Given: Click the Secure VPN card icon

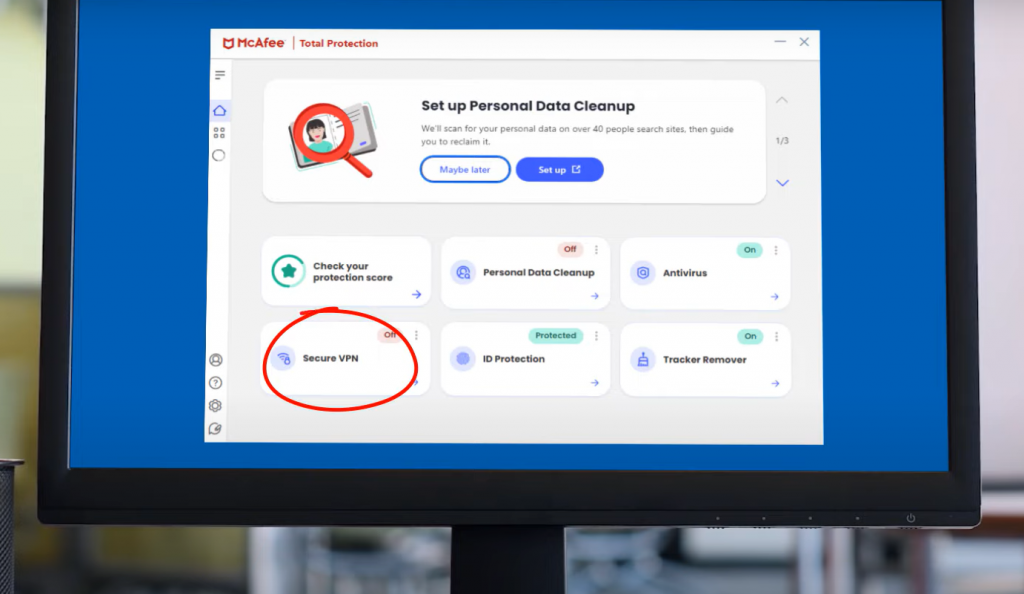Looking at the screenshot, I should click(283, 358).
